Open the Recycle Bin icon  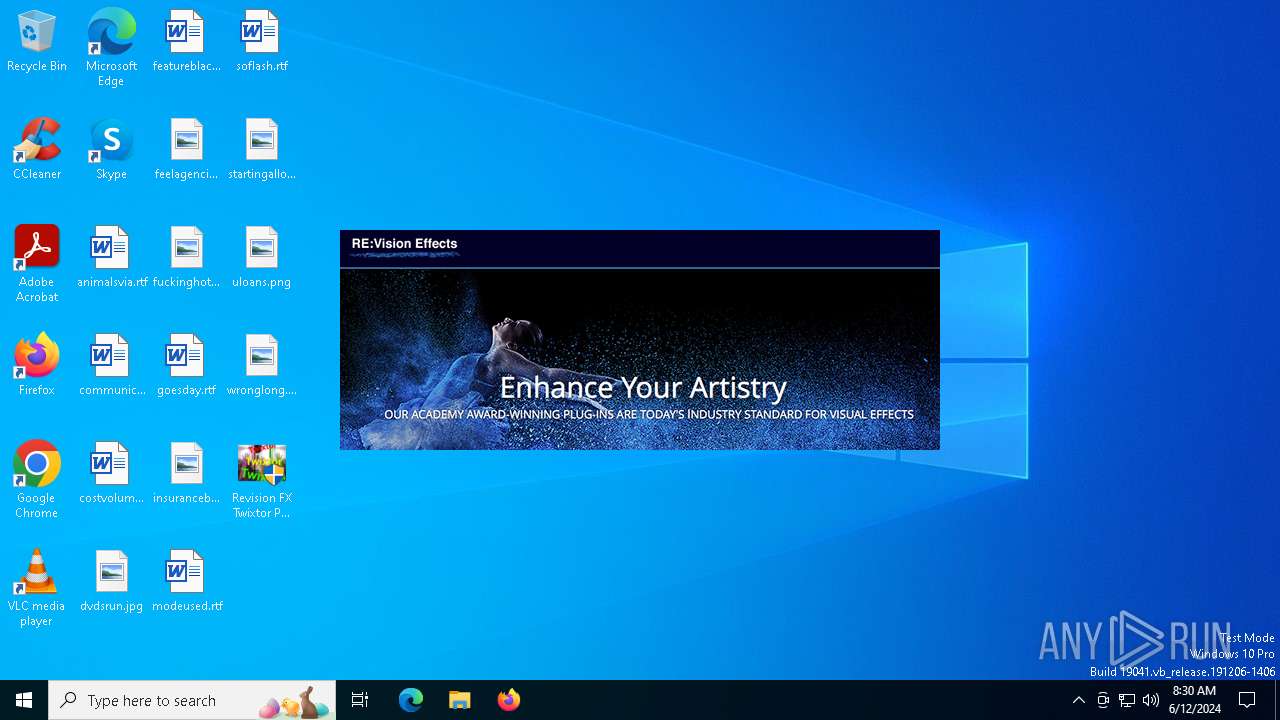click(x=37, y=41)
